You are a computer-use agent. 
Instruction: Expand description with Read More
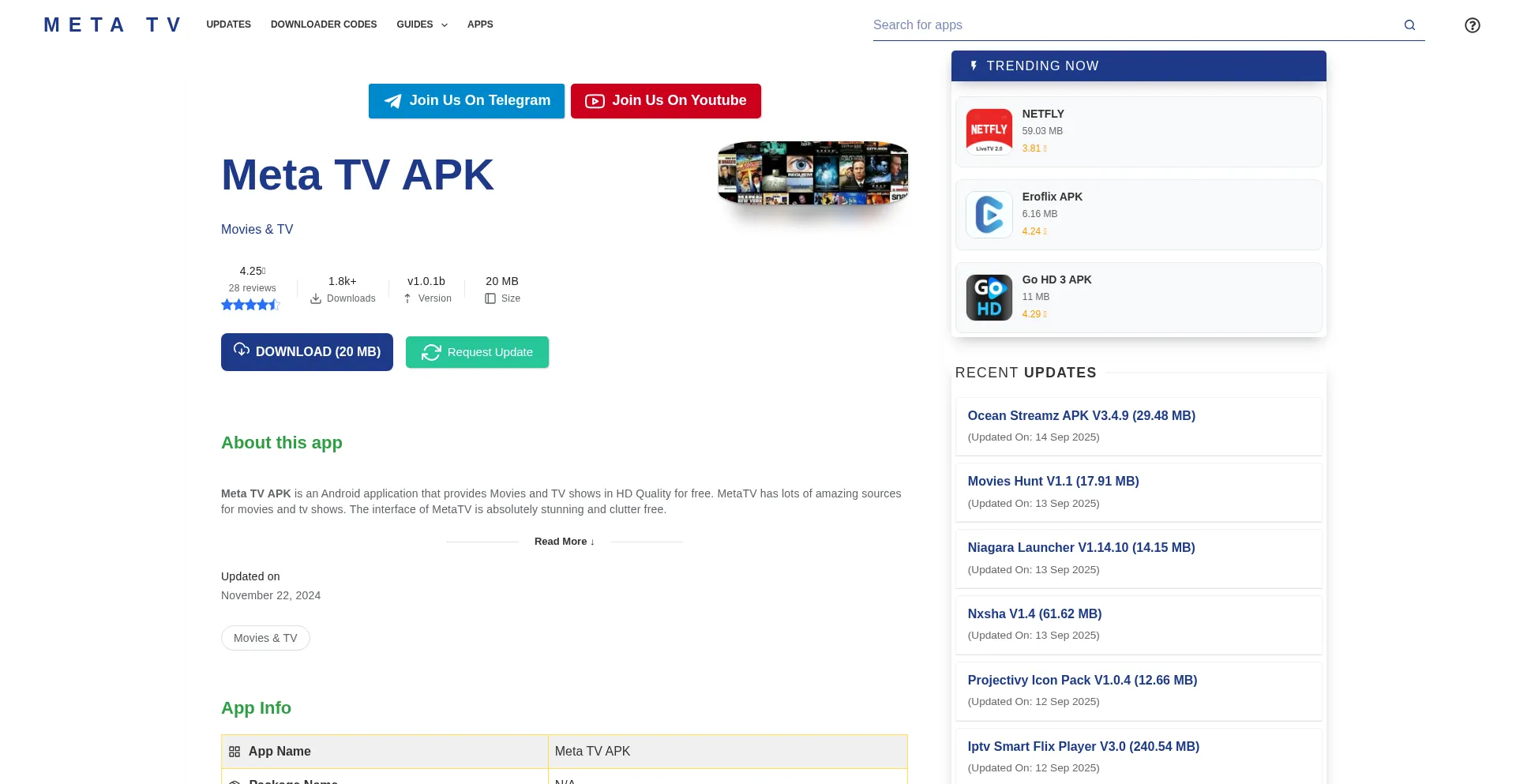pyautogui.click(x=565, y=542)
